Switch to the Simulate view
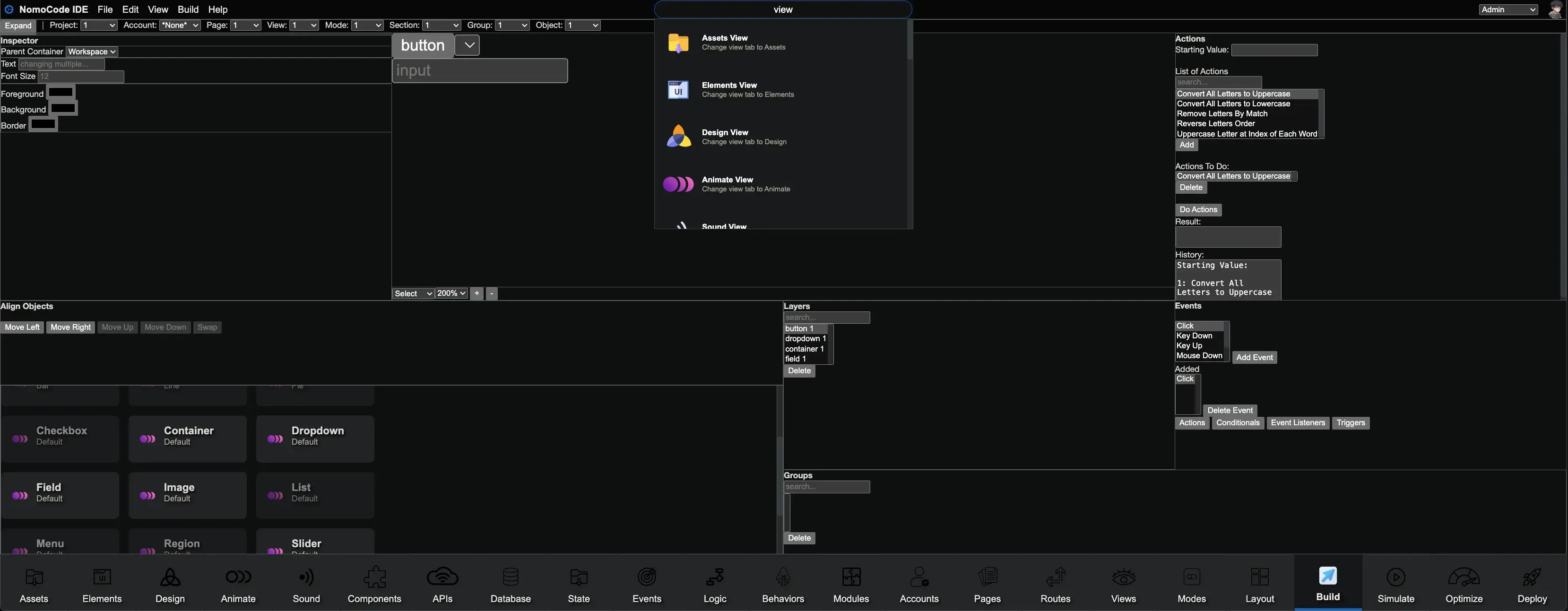 click(x=1396, y=583)
